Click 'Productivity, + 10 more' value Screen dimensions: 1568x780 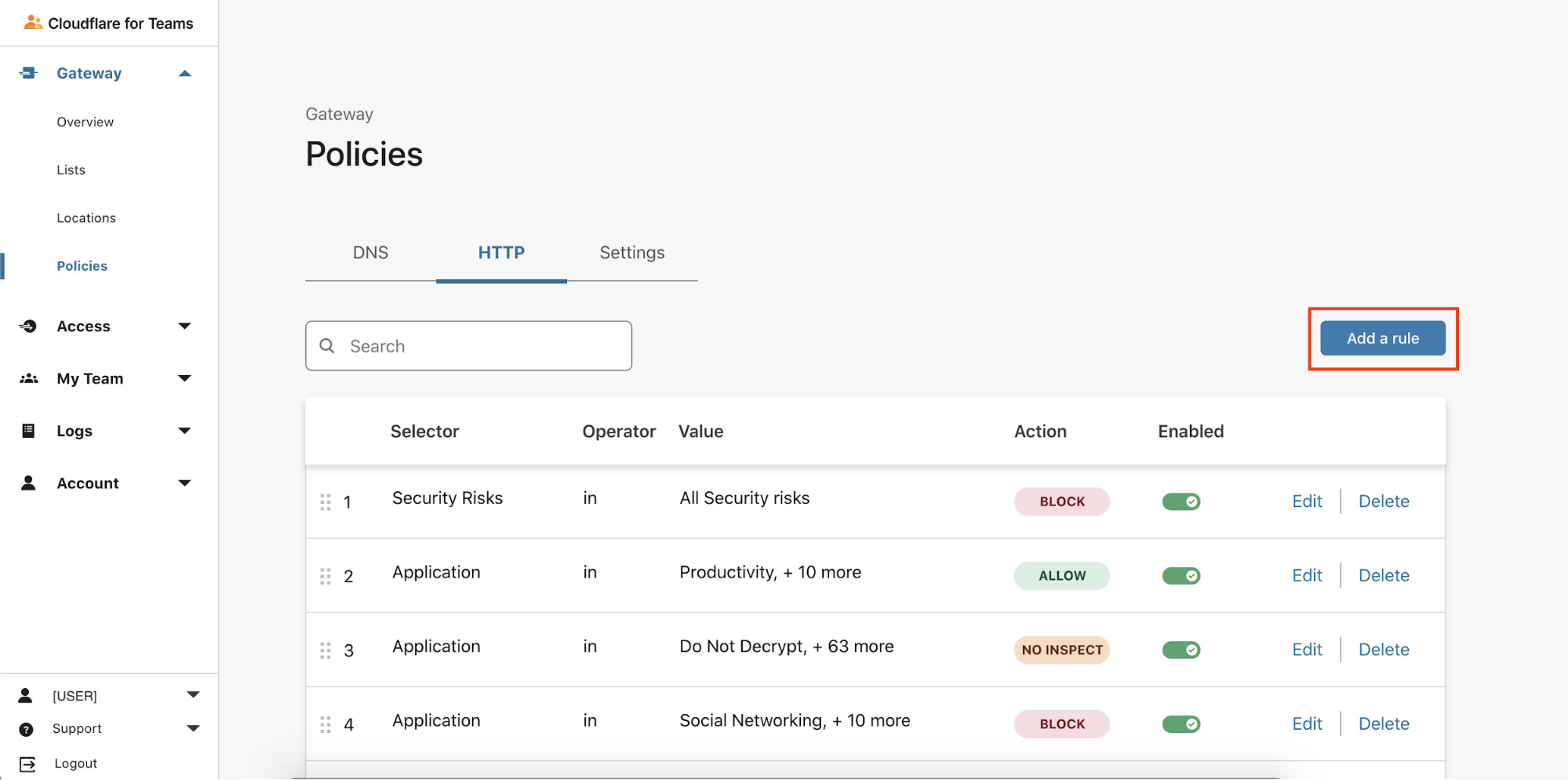pos(770,573)
